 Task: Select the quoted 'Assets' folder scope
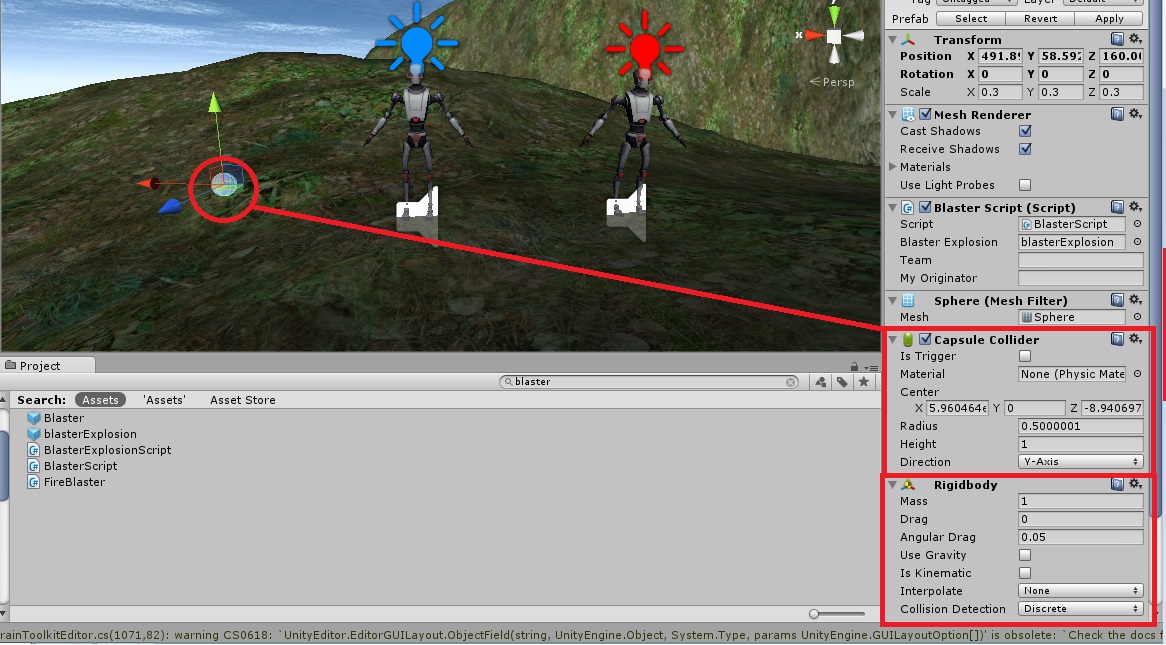pyautogui.click(x=164, y=399)
